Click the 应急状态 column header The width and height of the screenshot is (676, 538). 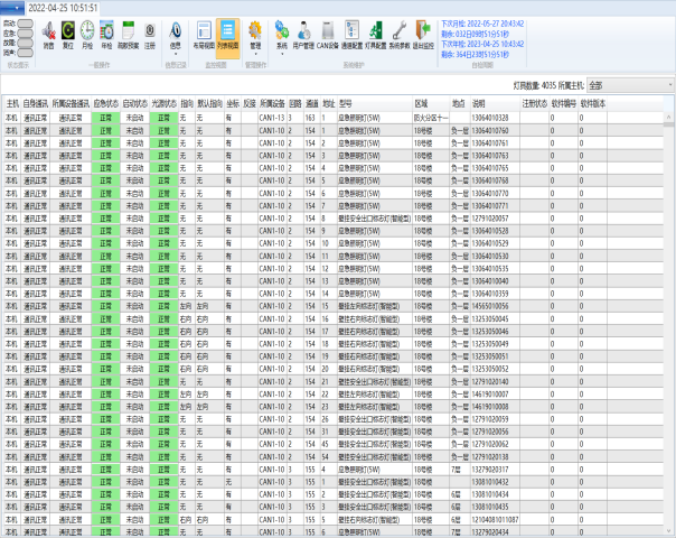point(105,103)
